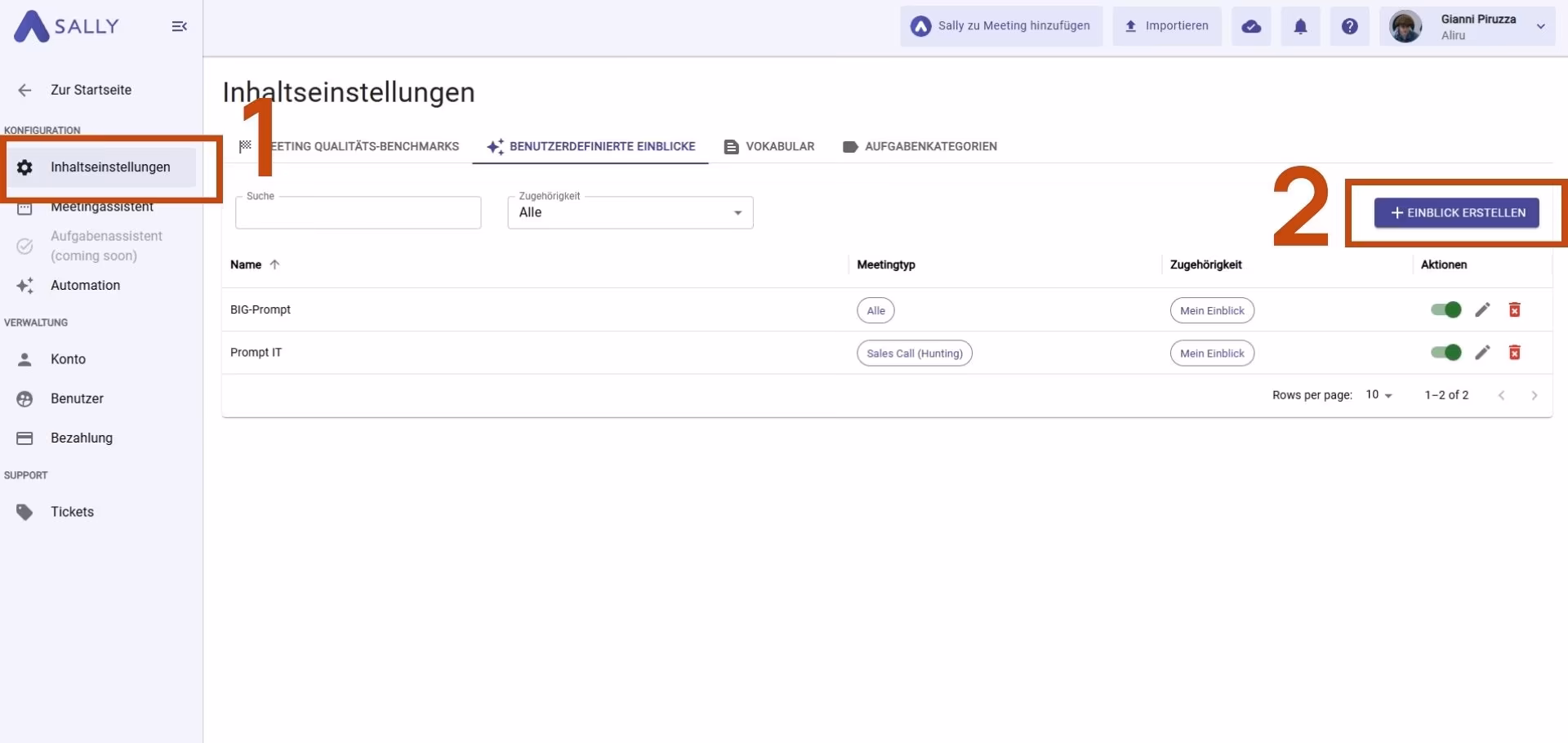Viewport: 1568px width, 743px height.
Task: Disable the BIG-Prompt toggle switch
Action: pyautogui.click(x=1445, y=309)
